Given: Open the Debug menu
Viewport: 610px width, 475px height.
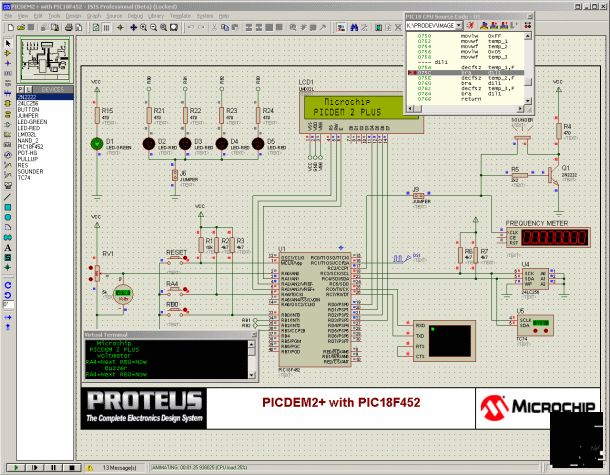Looking at the screenshot, I should click(135, 17).
